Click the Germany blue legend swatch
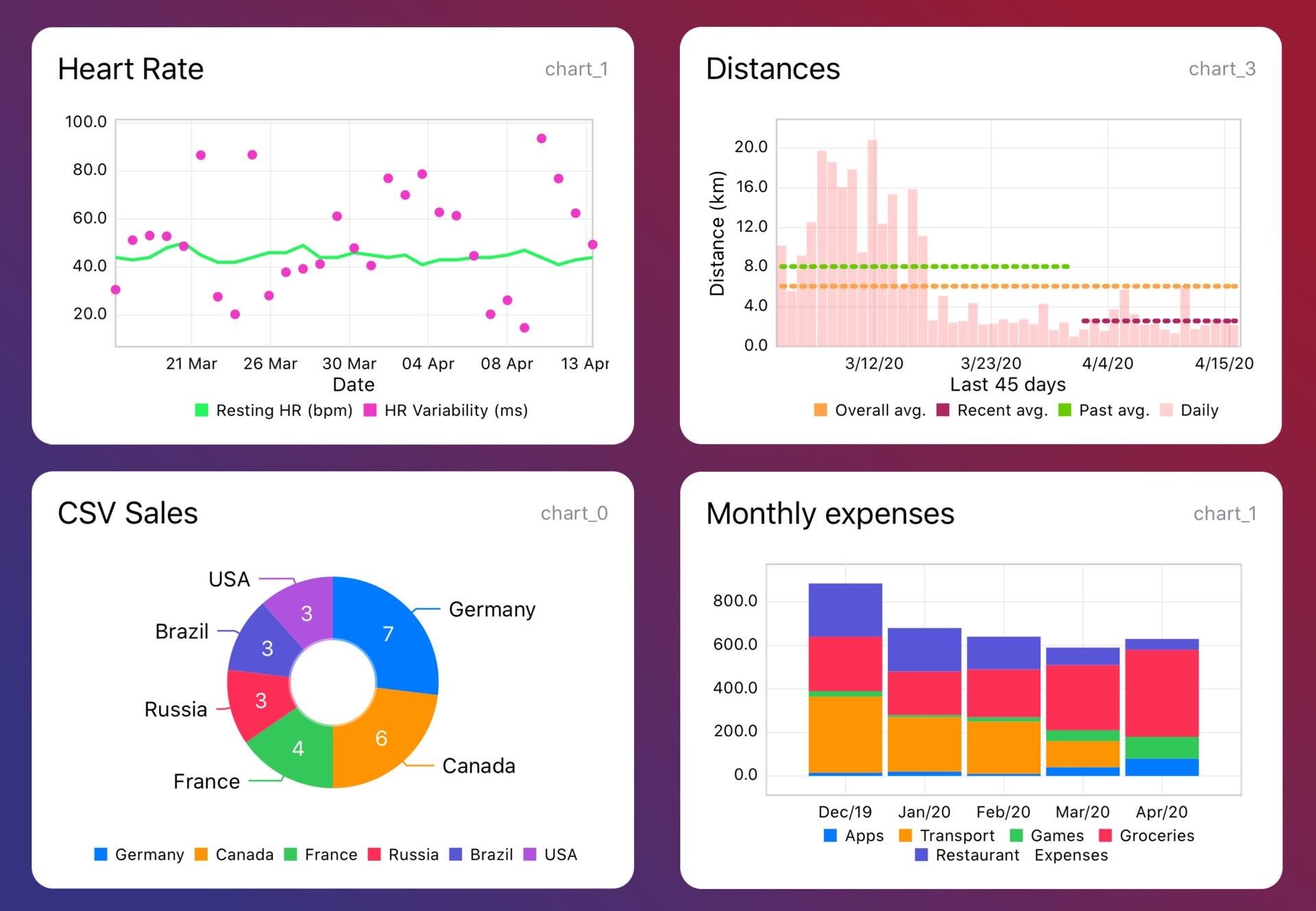The image size is (1316, 911). [x=101, y=854]
